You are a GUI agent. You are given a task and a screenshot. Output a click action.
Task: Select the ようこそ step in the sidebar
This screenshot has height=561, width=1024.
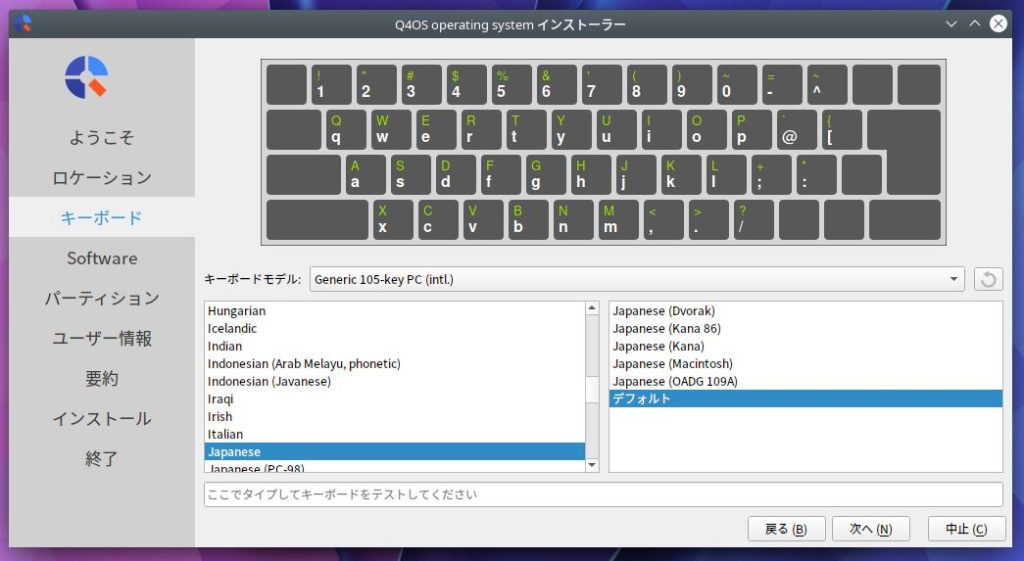(102, 137)
